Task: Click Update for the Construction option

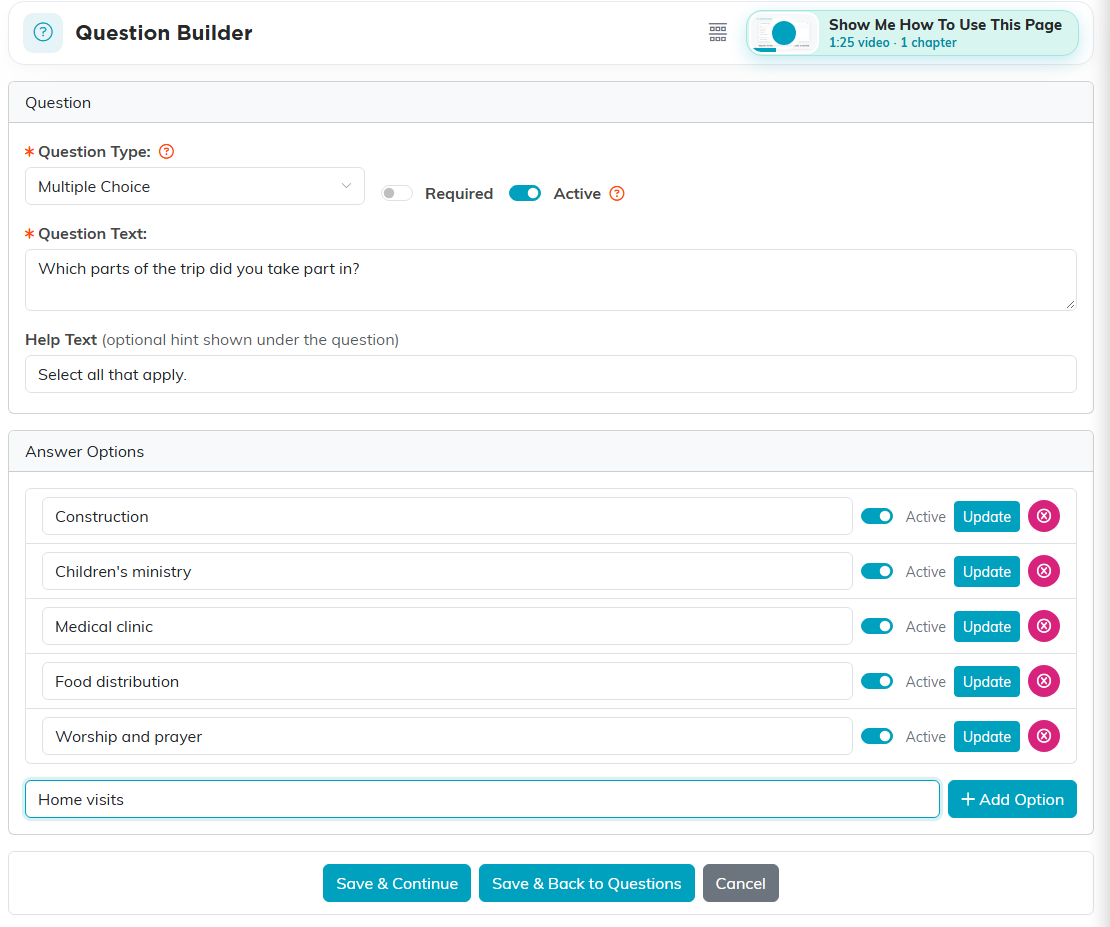Action: pos(986,516)
